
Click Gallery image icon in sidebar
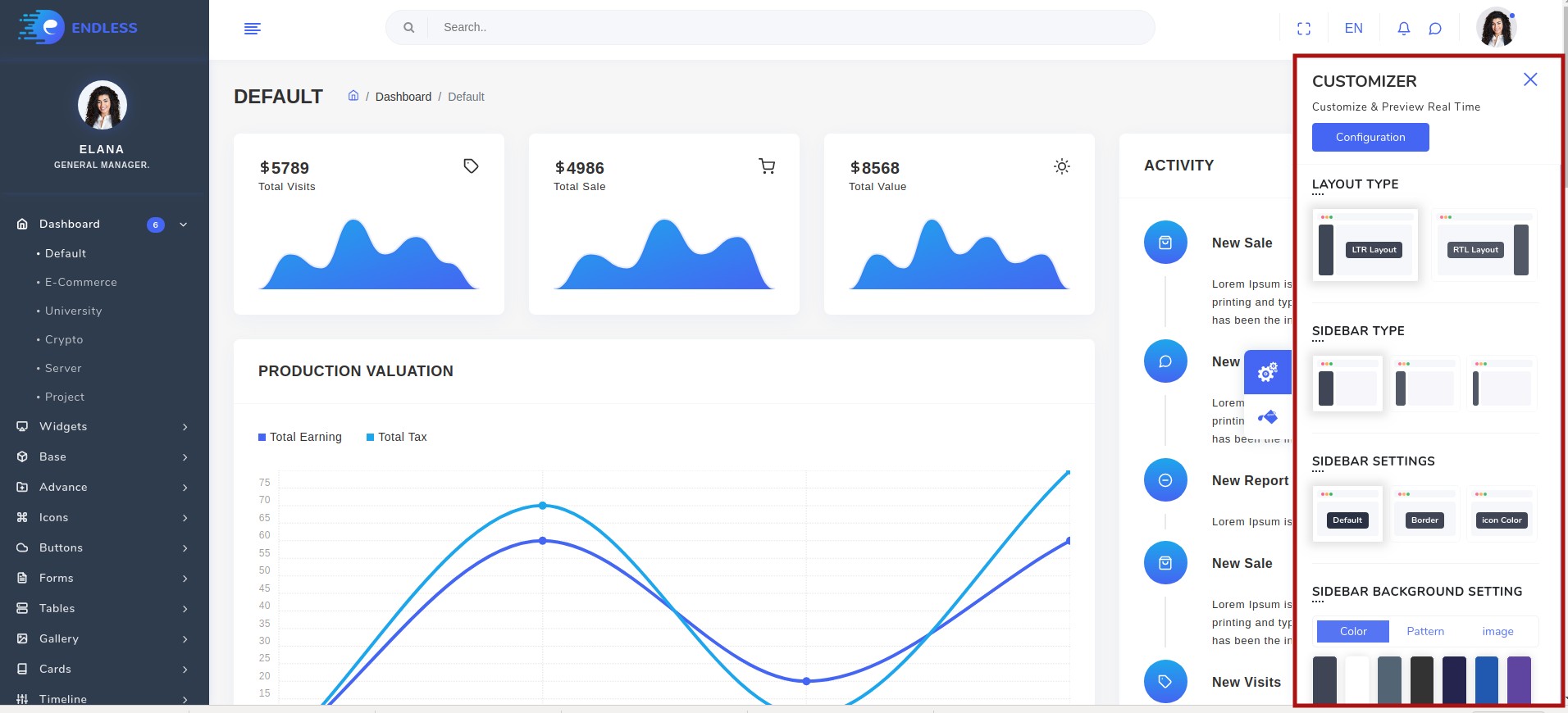tap(22, 638)
